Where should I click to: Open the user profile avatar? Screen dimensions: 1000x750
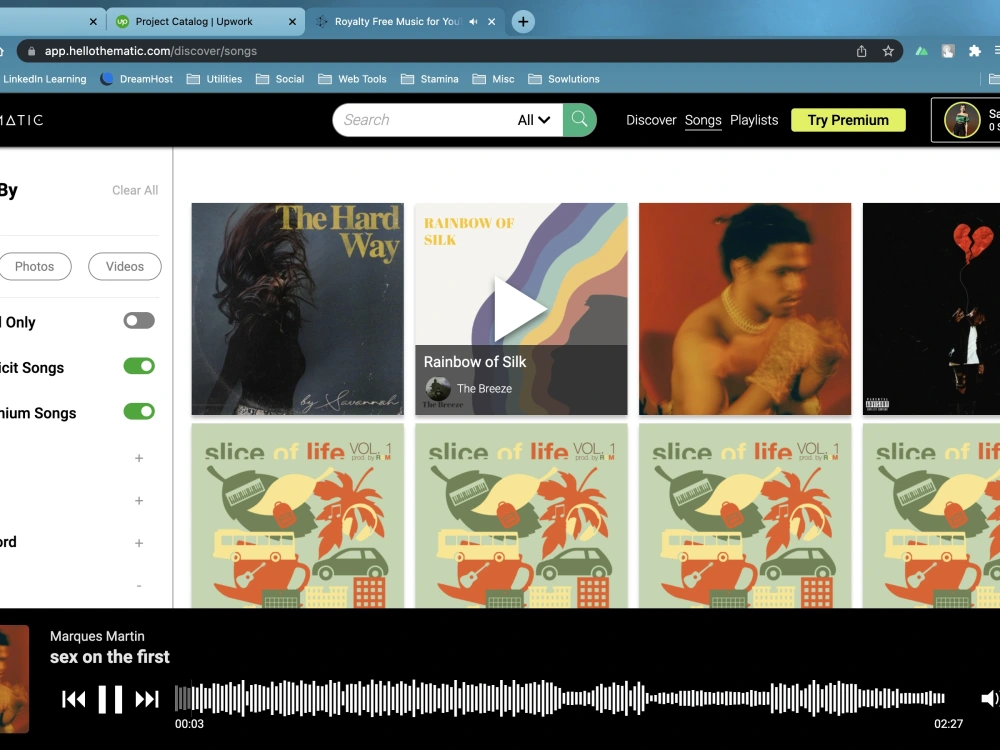962,120
